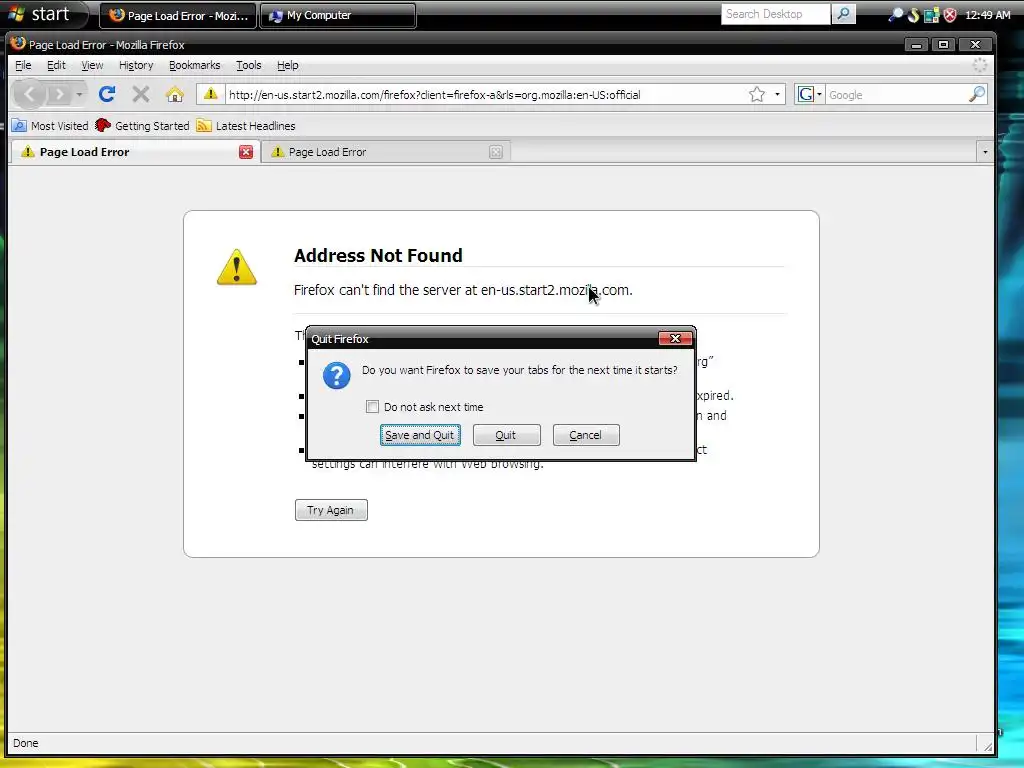
Task: Click the Done status bar text
Action: [25, 743]
